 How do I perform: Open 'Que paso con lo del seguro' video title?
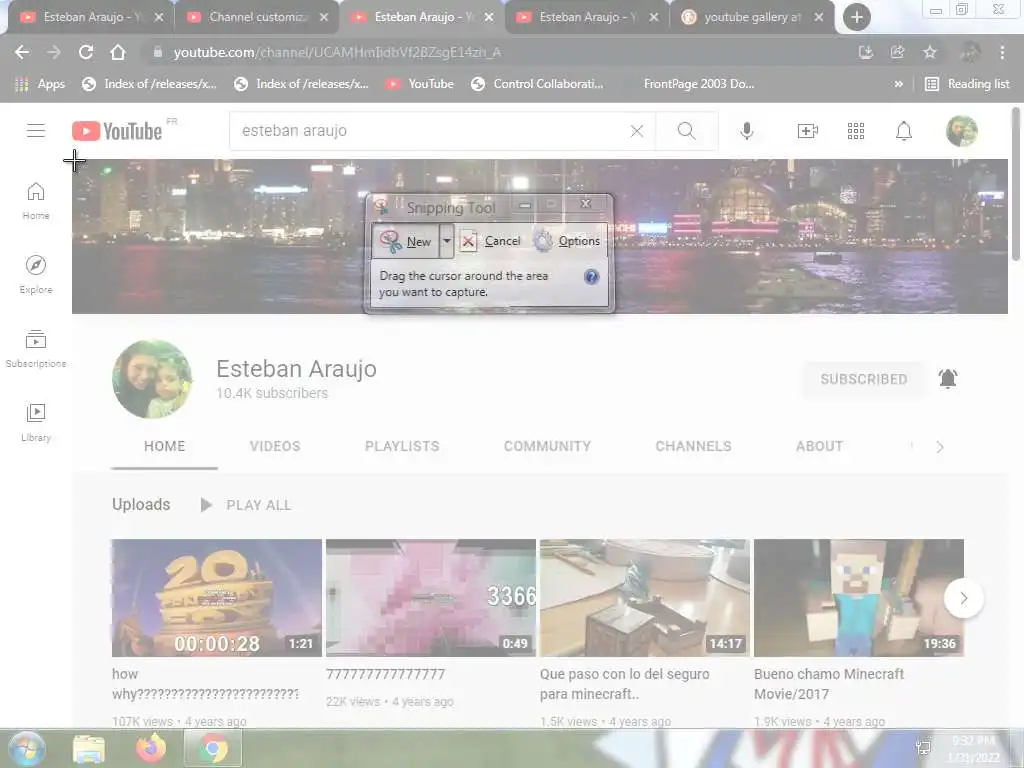624,684
